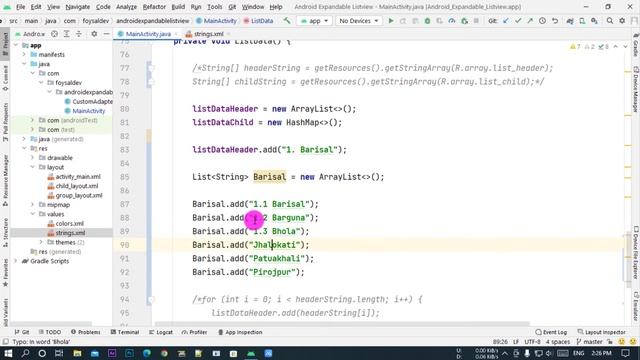Toggle the Logcat tool window
The height and width of the screenshot is (360, 640).
click(x=161, y=332)
